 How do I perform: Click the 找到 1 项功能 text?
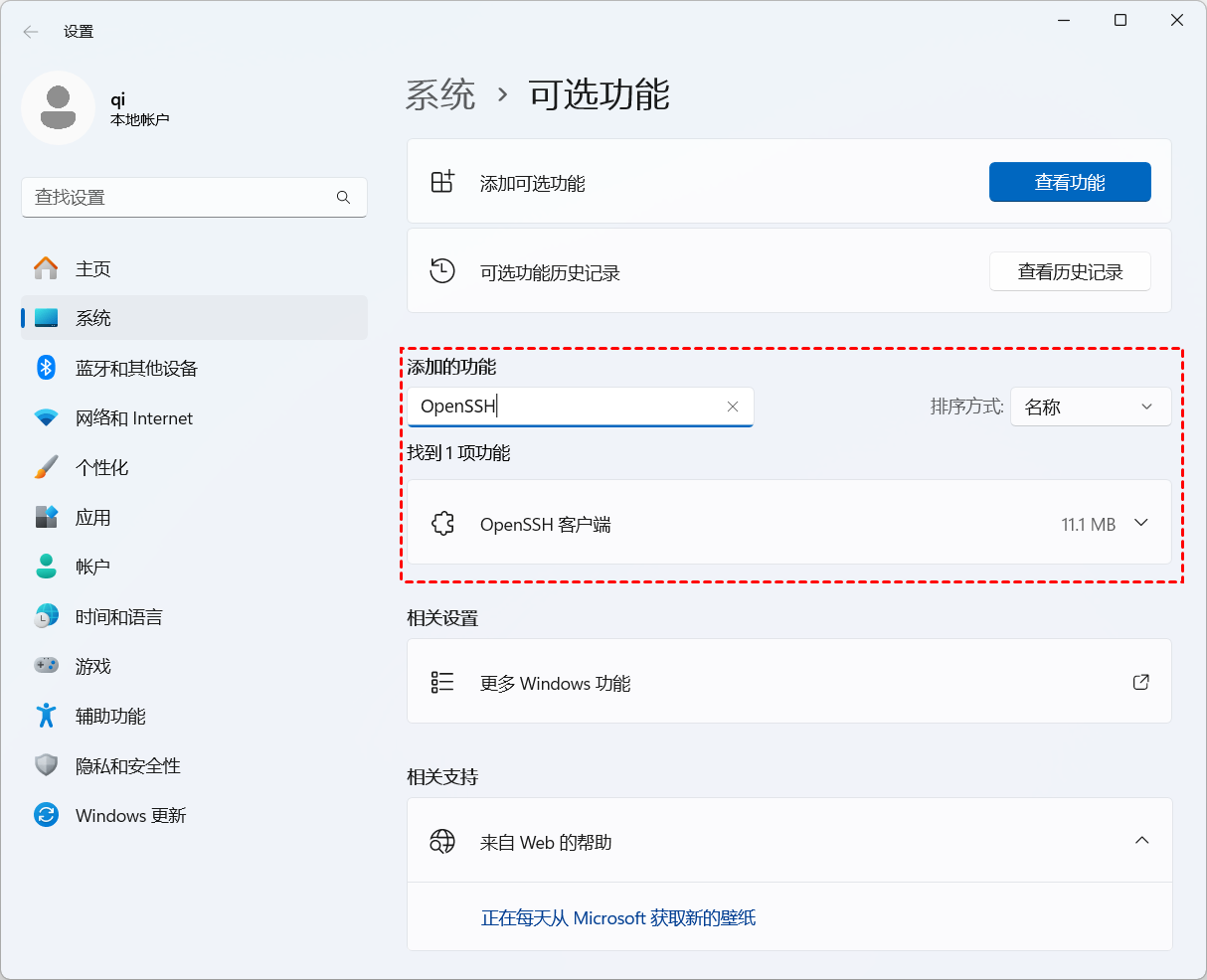pyautogui.click(x=458, y=452)
